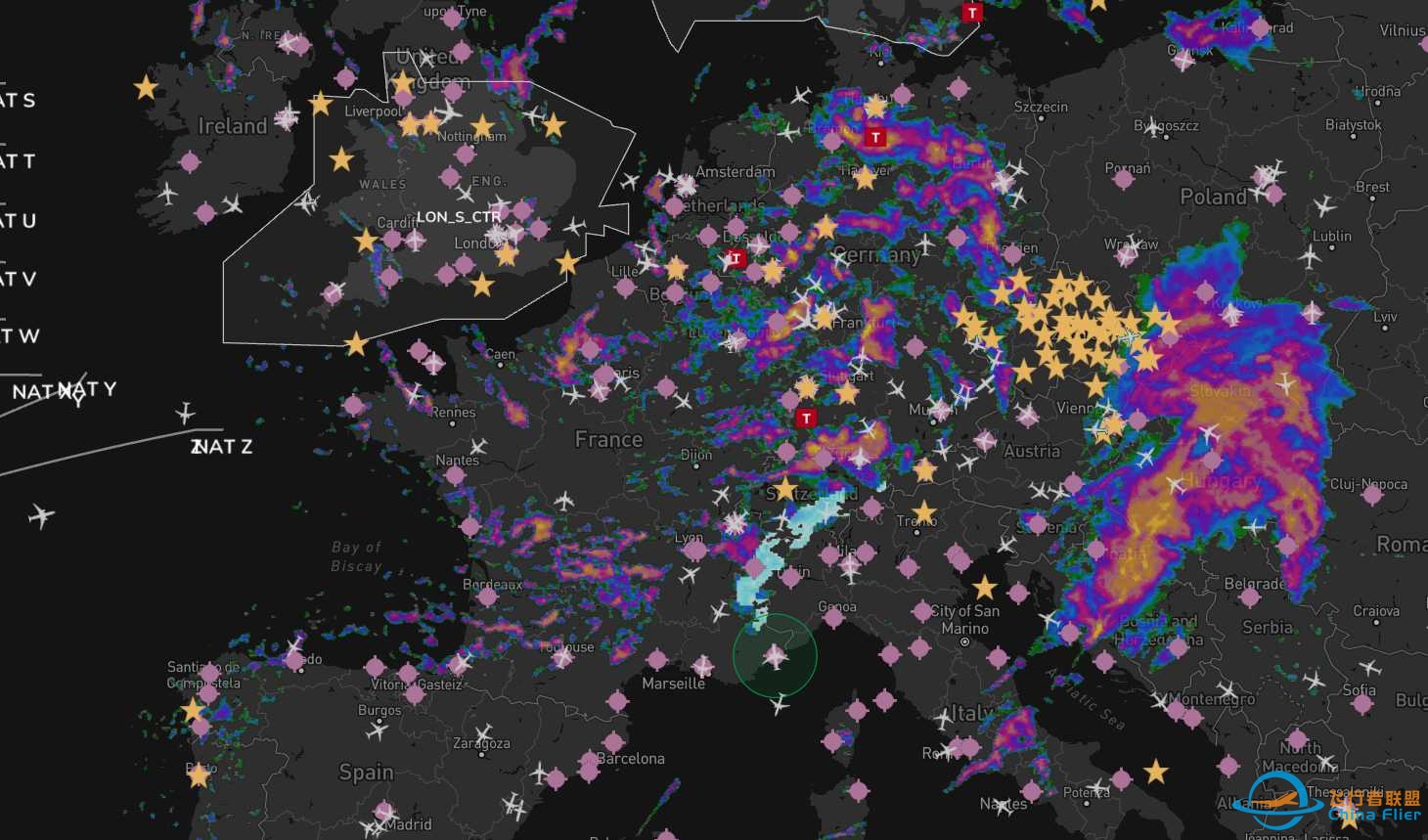Click the aircraft just below the green circle
The height and width of the screenshot is (840, 1428).
pos(780,704)
